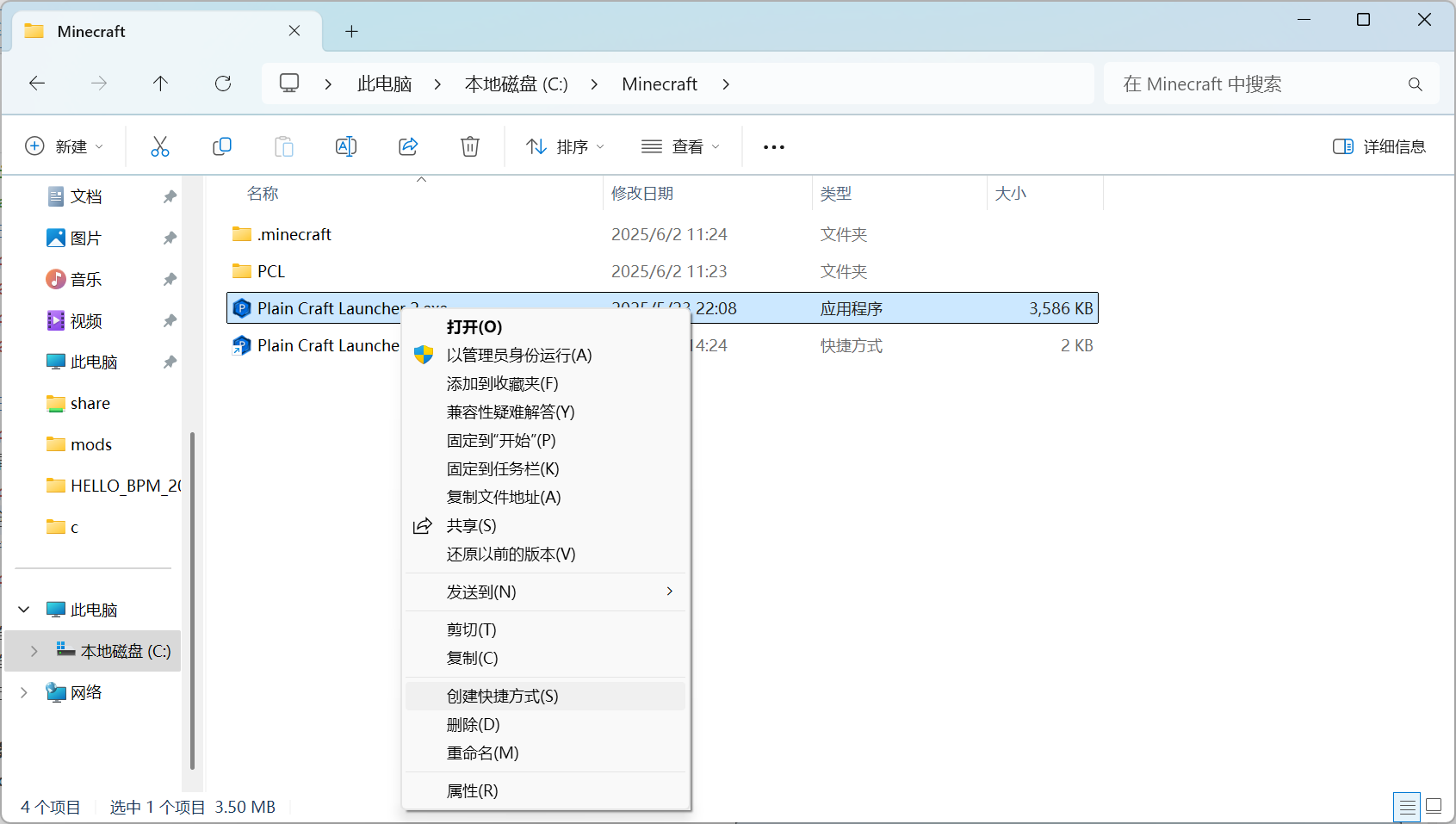Click the Paste clipboard icon in toolbar

tap(284, 146)
